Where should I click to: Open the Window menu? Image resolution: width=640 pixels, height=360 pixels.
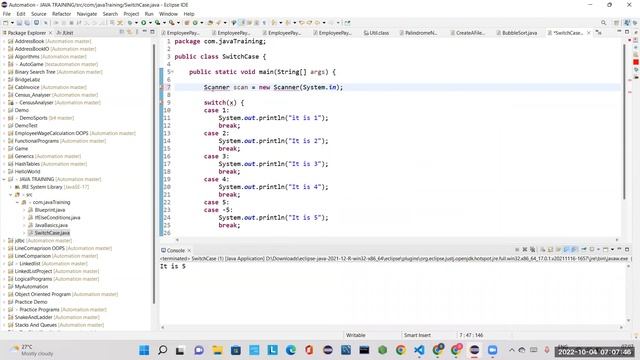(168, 14)
